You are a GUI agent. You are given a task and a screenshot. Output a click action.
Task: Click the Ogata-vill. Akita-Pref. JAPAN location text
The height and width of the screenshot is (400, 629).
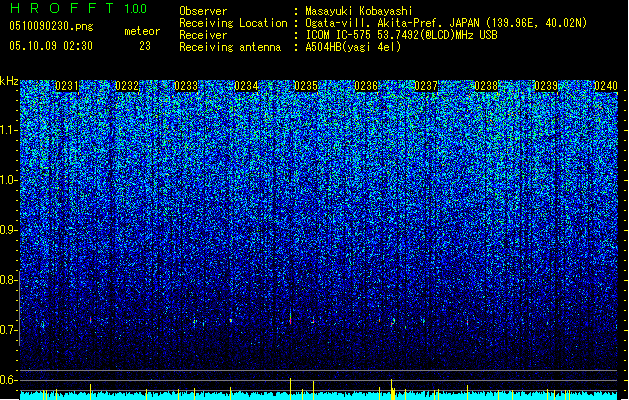446,23
